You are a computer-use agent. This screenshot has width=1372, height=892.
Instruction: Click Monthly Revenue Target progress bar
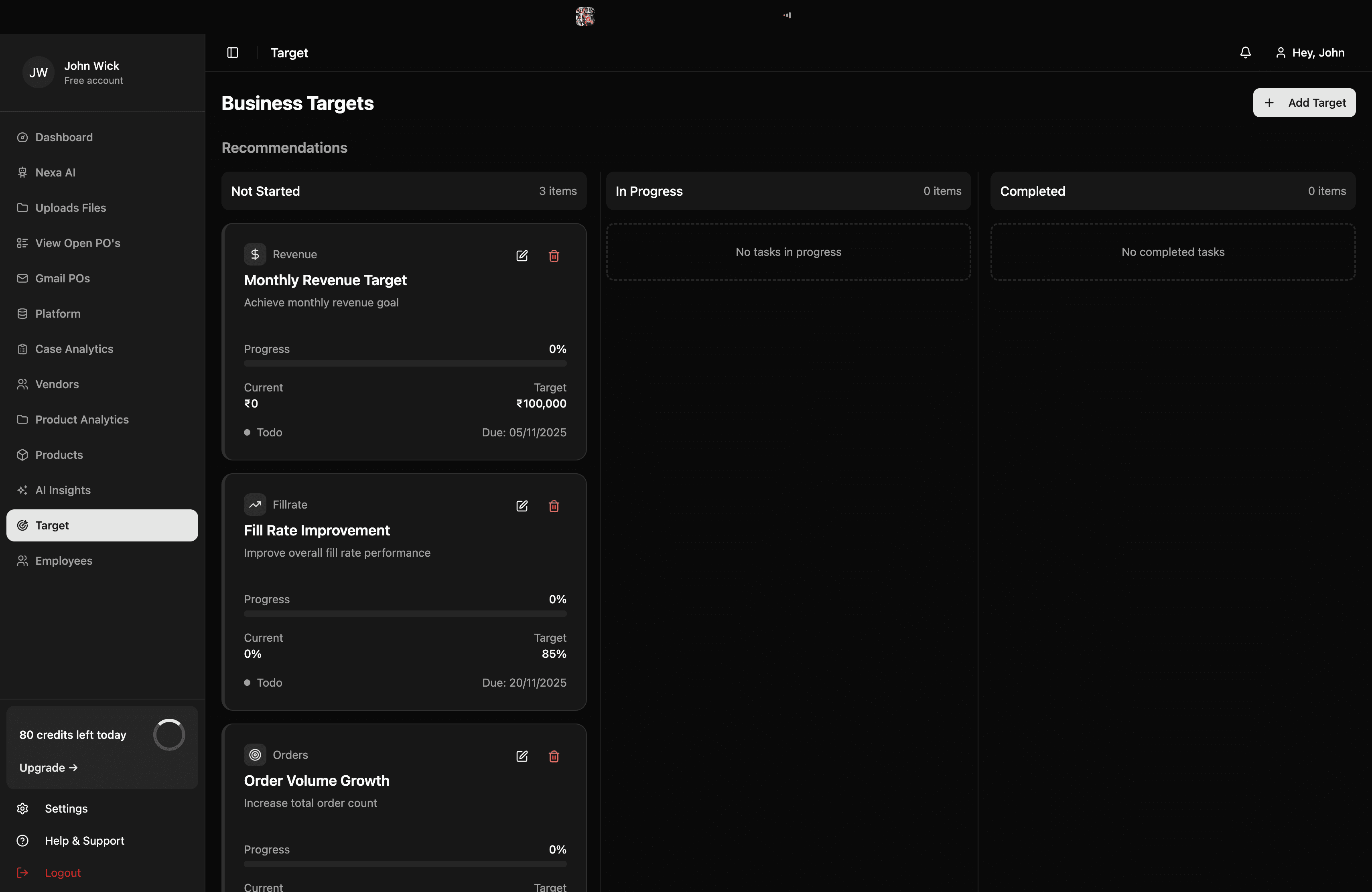[405, 364]
